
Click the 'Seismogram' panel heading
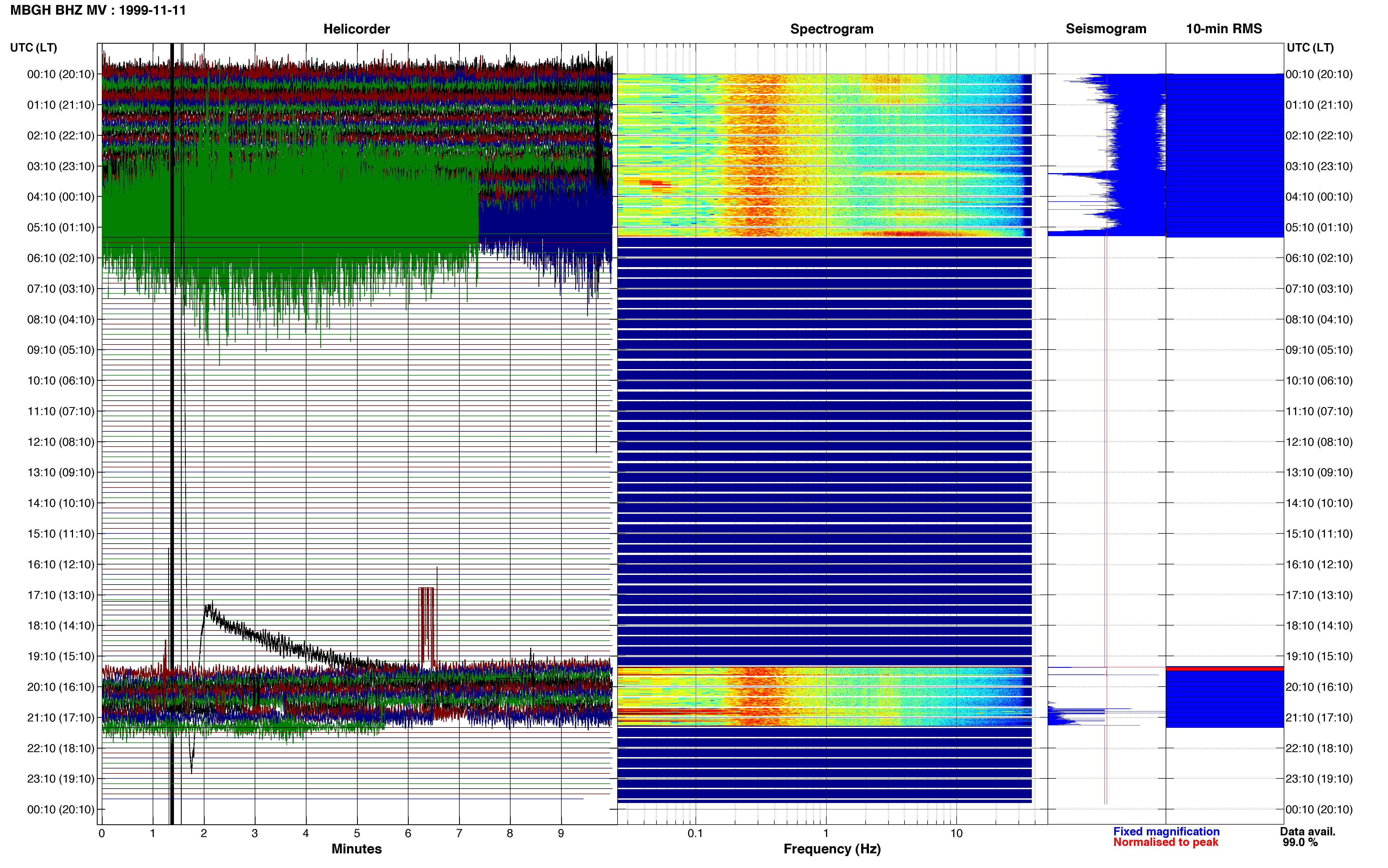(x=1106, y=29)
